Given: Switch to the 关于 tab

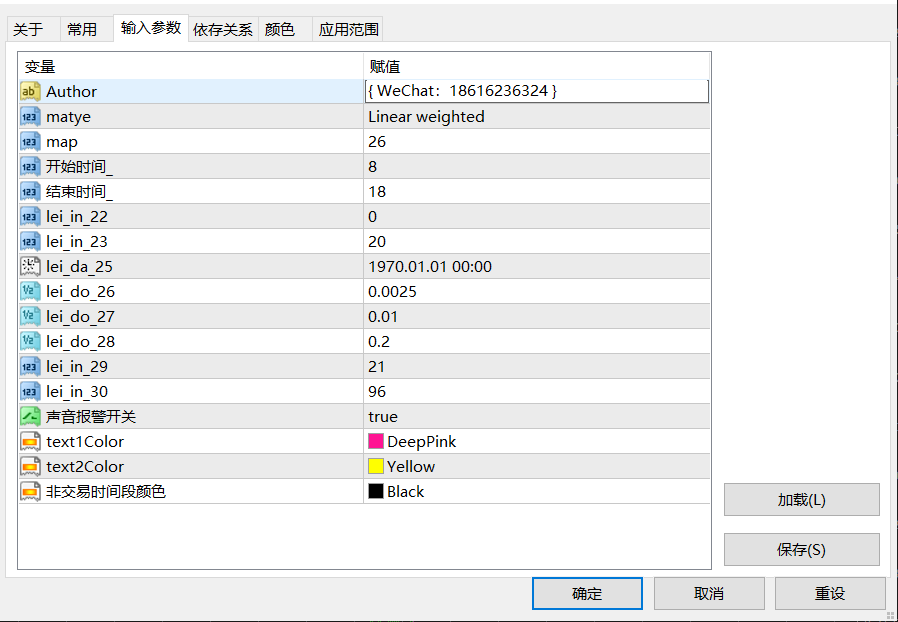Looking at the screenshot, I should [x=33, y=29].
